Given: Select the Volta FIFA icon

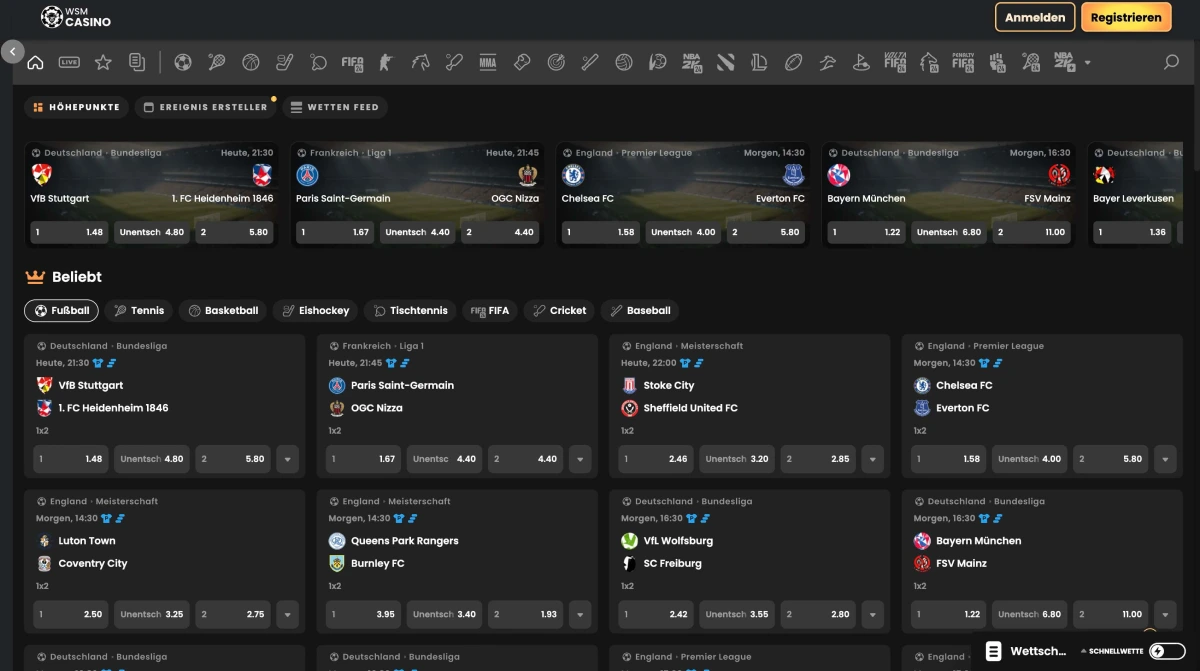Looking at the screenshot, I should click(x=895, y=62).
